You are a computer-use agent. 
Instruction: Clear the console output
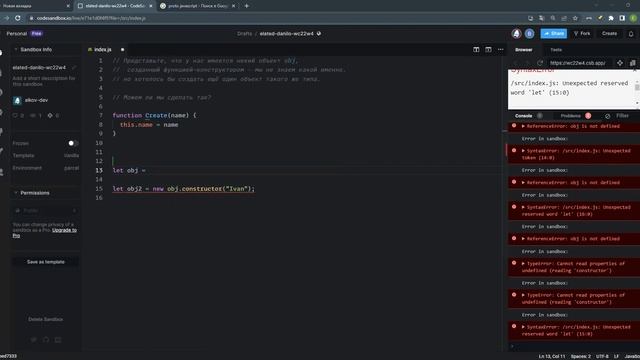coord(607,116)
